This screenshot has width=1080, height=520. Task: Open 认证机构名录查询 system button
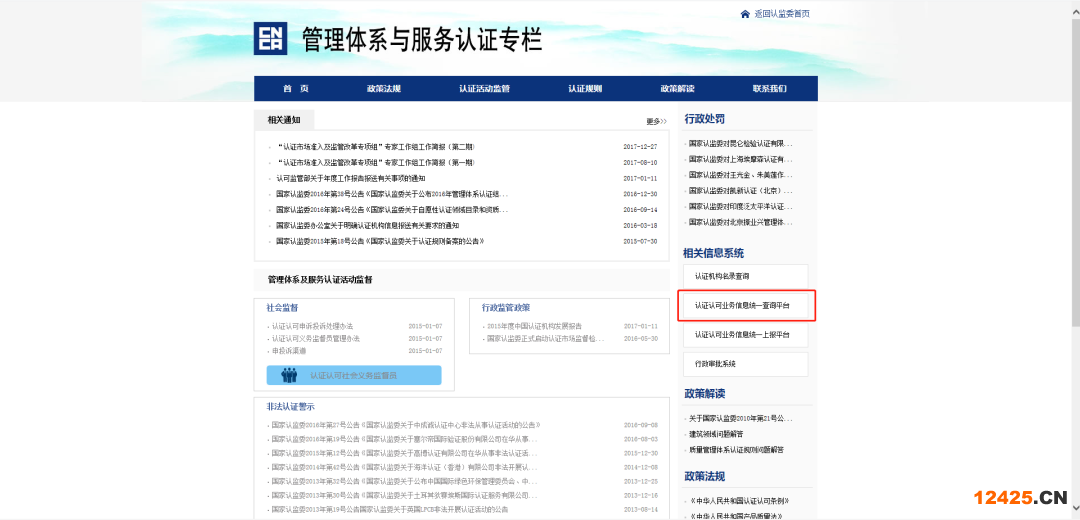tap(743, 276)
